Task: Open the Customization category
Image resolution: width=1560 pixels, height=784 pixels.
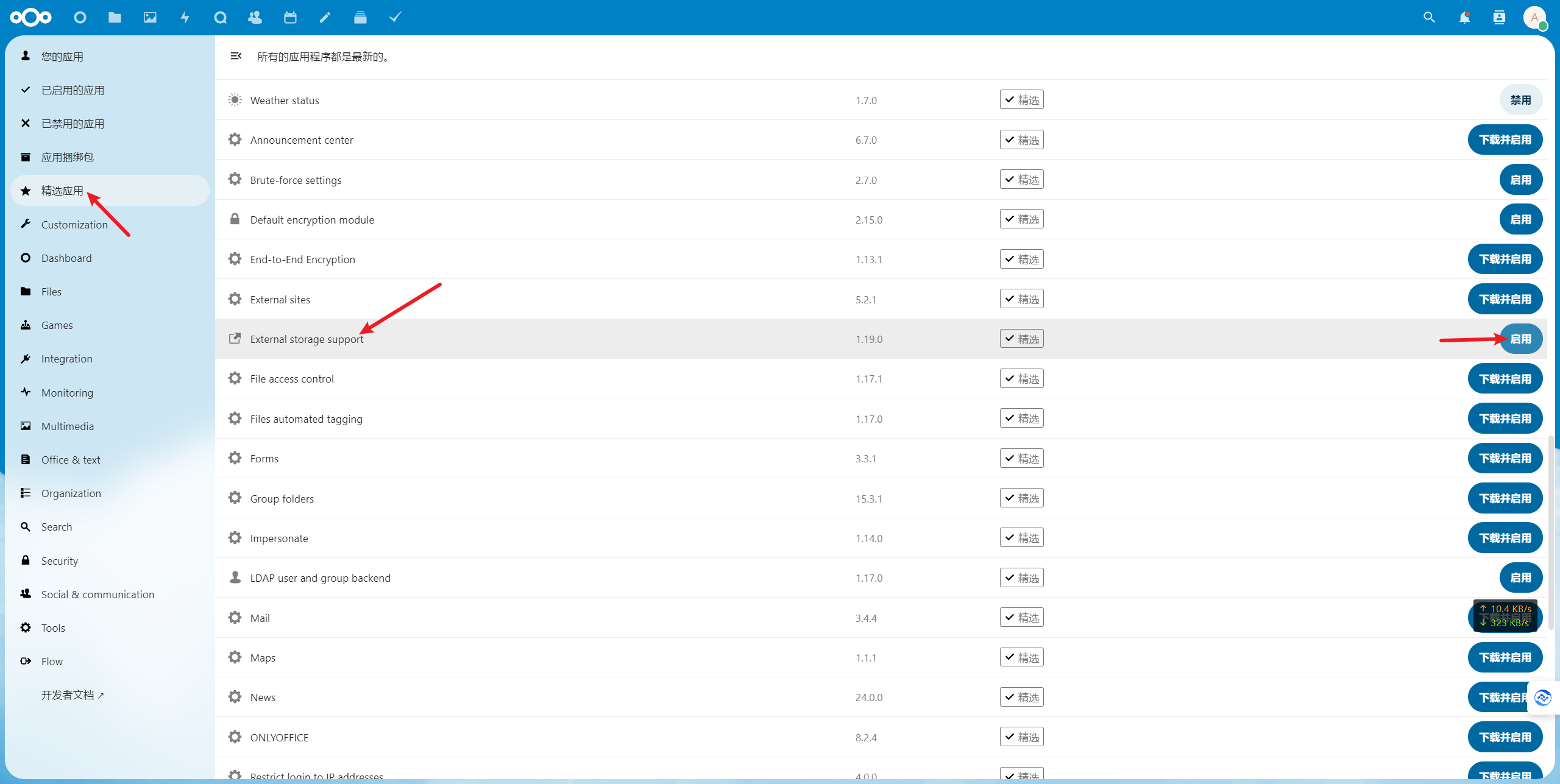Action: 110,224
